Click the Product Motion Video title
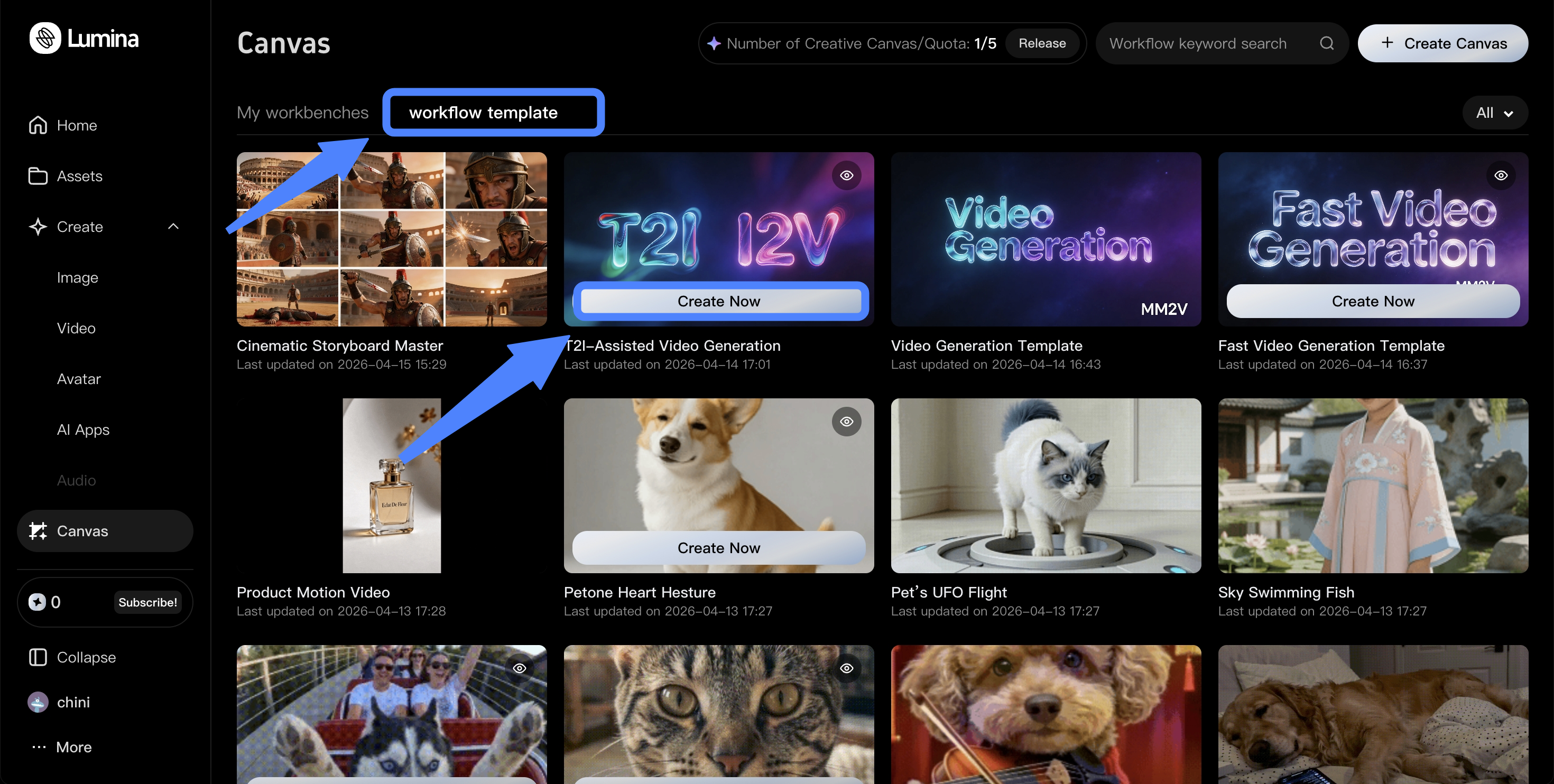 click(313, 592)
